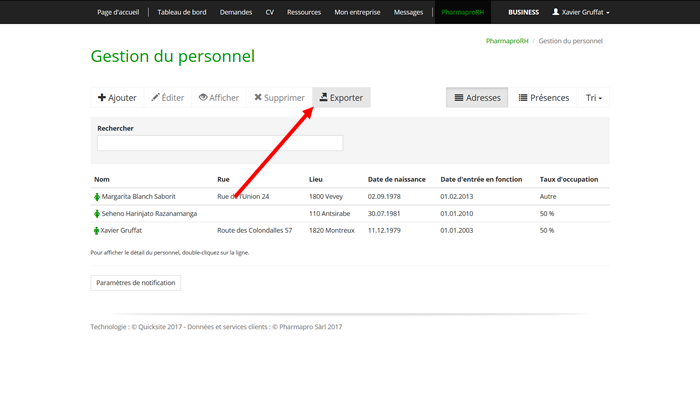Click the Lieu column header
700x394 pixels.
tap(316, 179)
